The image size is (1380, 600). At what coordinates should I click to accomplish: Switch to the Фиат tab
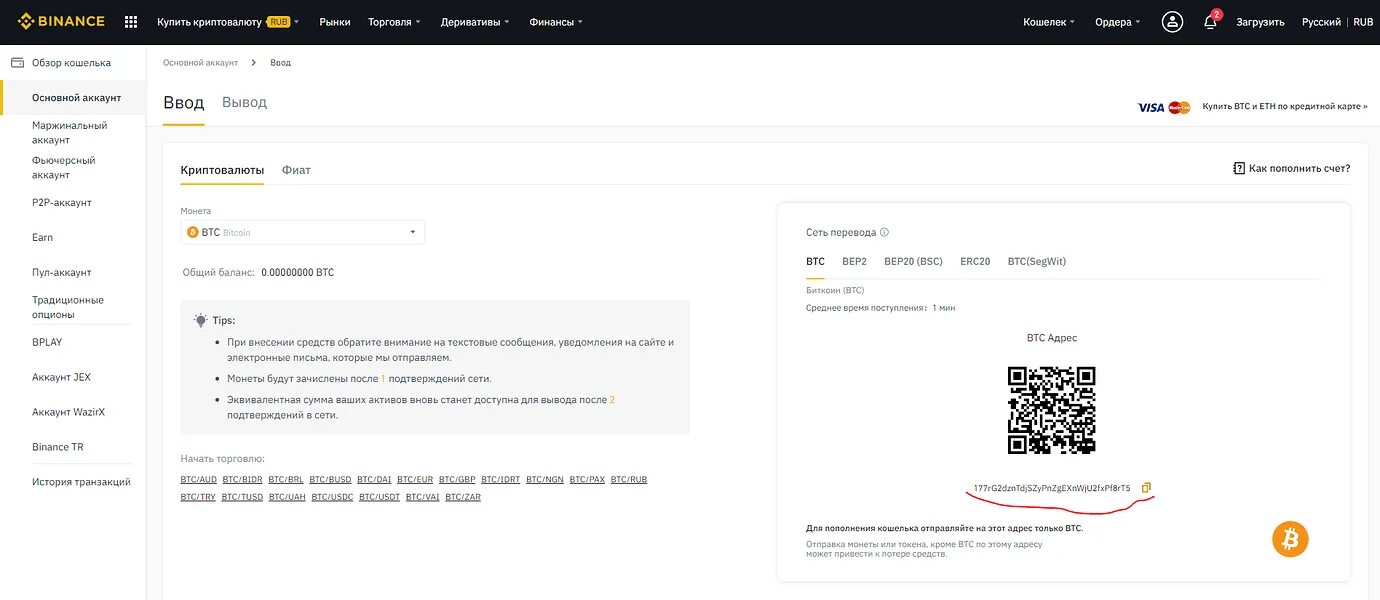point(296,170)
